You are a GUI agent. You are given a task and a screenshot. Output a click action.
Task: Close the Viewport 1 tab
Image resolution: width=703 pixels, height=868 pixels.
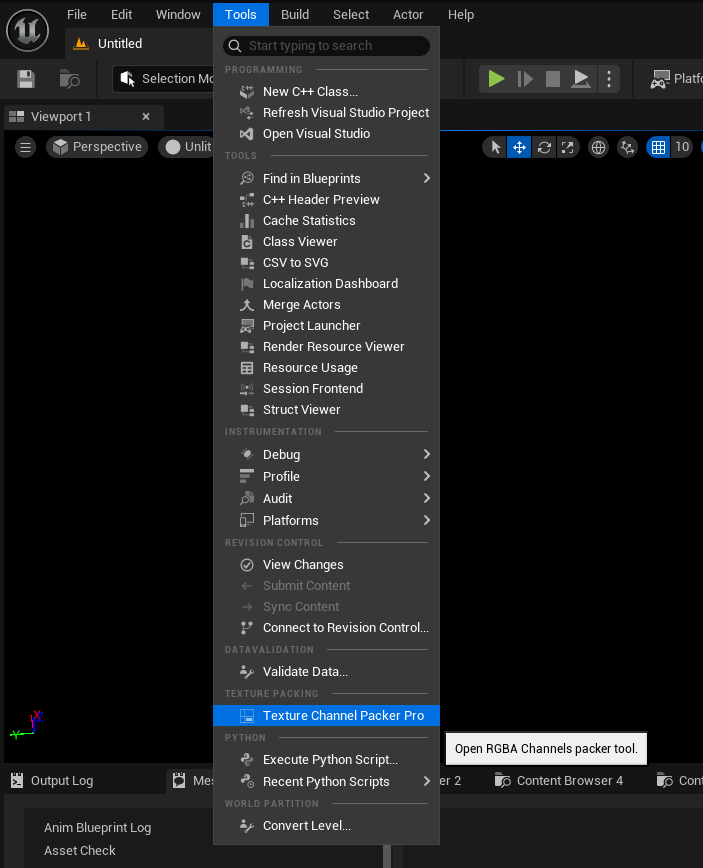coord(146,117)
